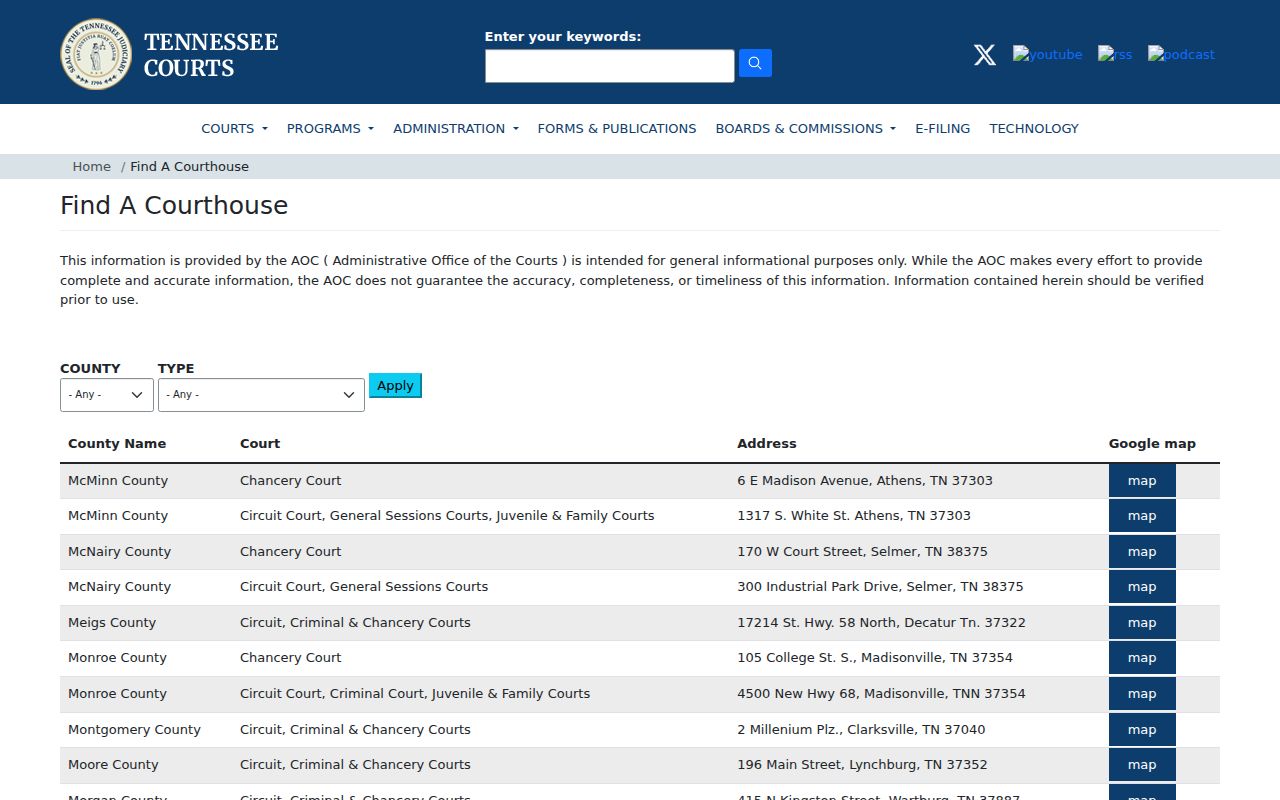Open the podcast icon link
Image resolution: width=1280 pixels, height=800 pixels.
click(x=1181, y=54)
